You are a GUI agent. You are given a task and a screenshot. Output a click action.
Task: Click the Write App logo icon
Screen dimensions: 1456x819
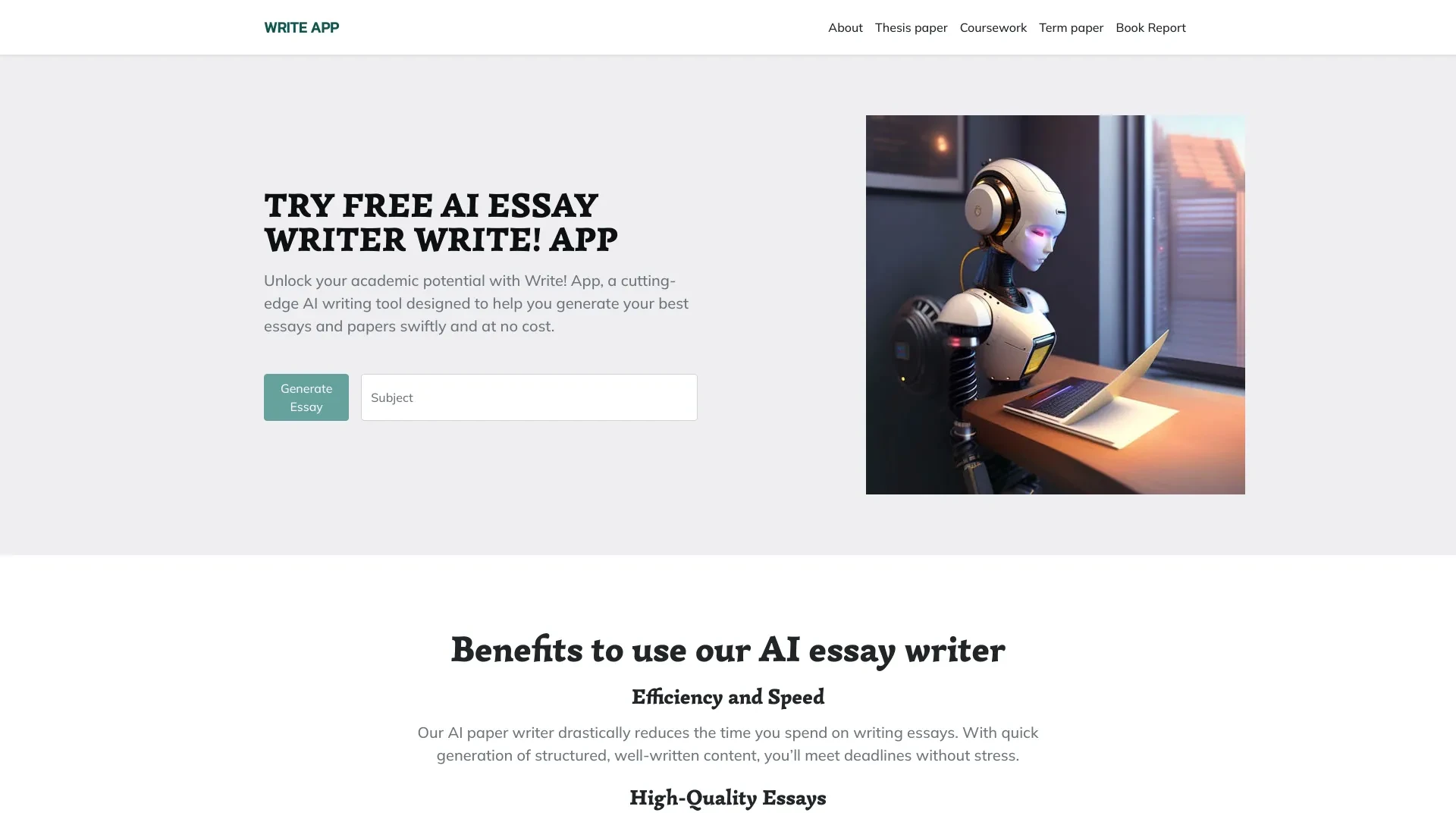(x=301, y=27)
